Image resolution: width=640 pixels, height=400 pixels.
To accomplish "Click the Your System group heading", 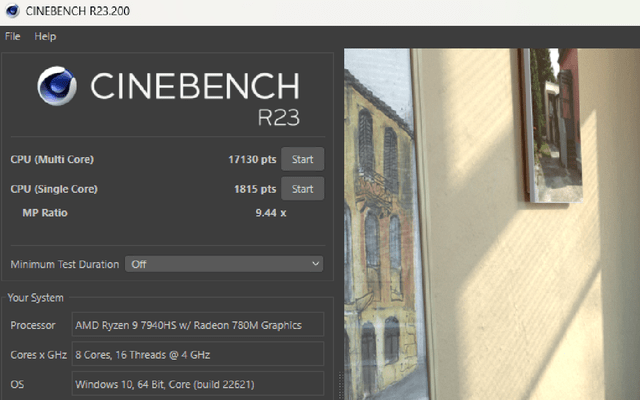I will coord(36,298).
